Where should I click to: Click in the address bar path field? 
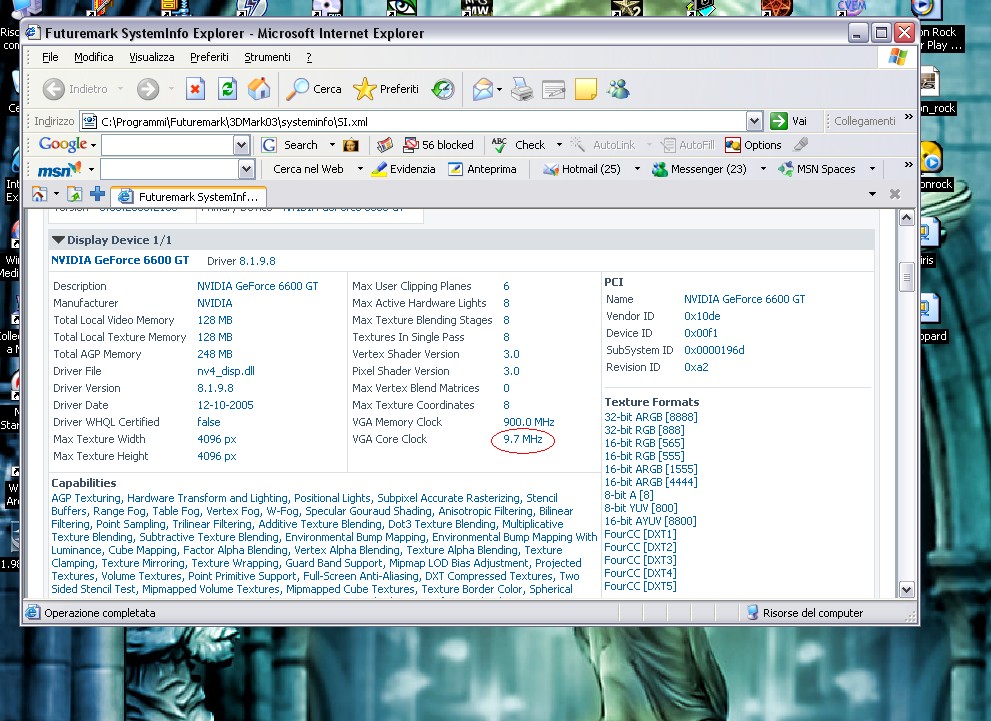(422, 121)
